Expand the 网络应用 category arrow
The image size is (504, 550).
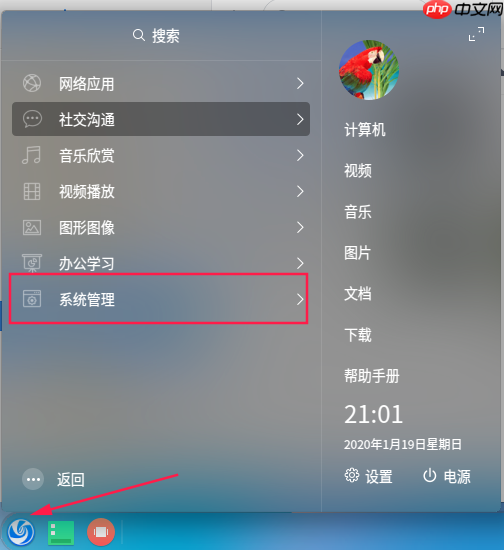click(x=300, y=83)
